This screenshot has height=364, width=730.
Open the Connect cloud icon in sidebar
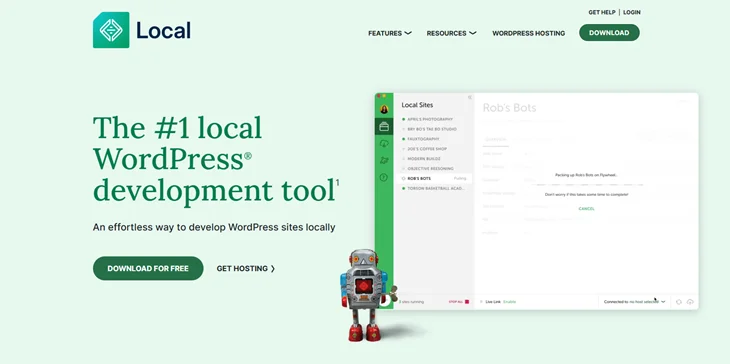pos(384,143)
